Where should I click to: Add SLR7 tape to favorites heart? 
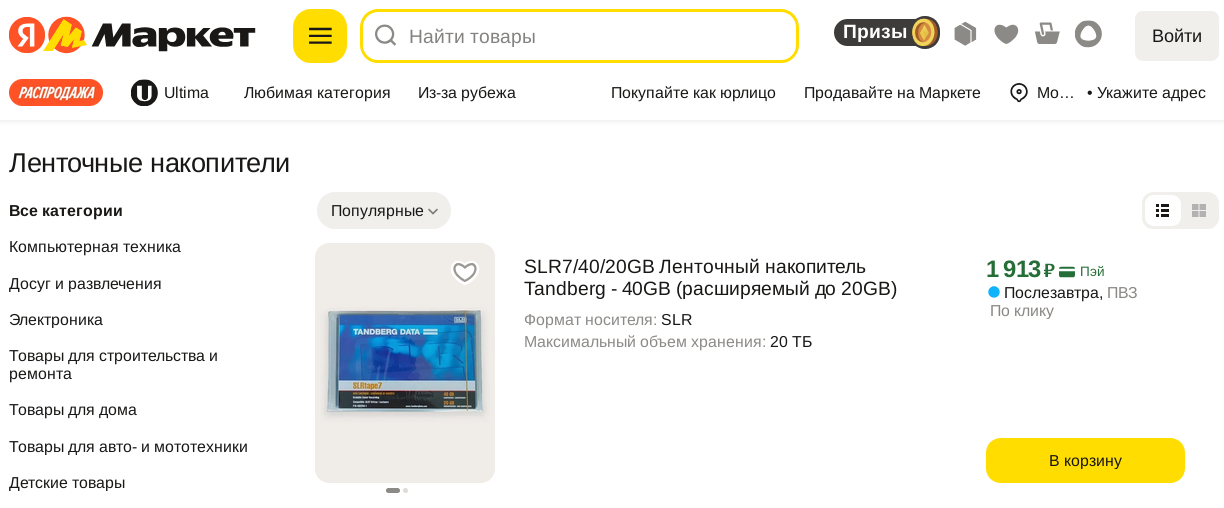pos(465,272)
